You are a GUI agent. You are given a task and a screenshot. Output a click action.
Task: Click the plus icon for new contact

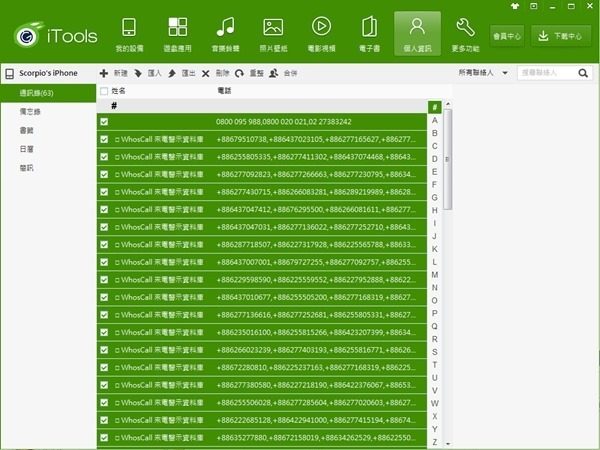pos(104,73)
